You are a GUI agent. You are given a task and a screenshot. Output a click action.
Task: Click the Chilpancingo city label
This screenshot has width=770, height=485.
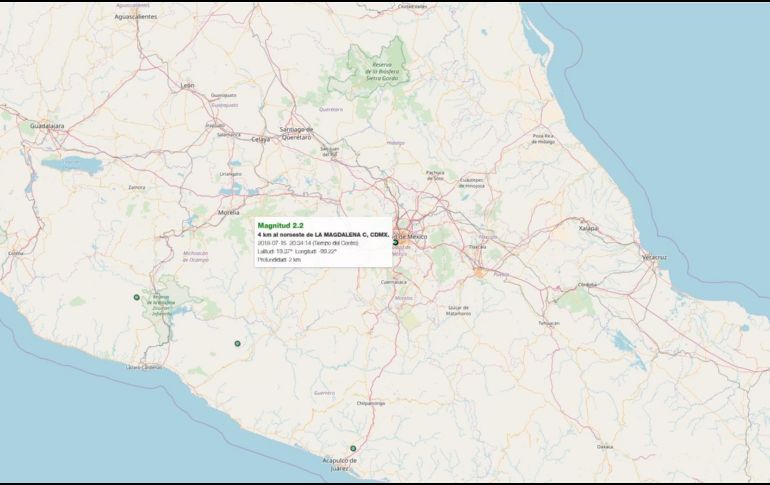370,404
